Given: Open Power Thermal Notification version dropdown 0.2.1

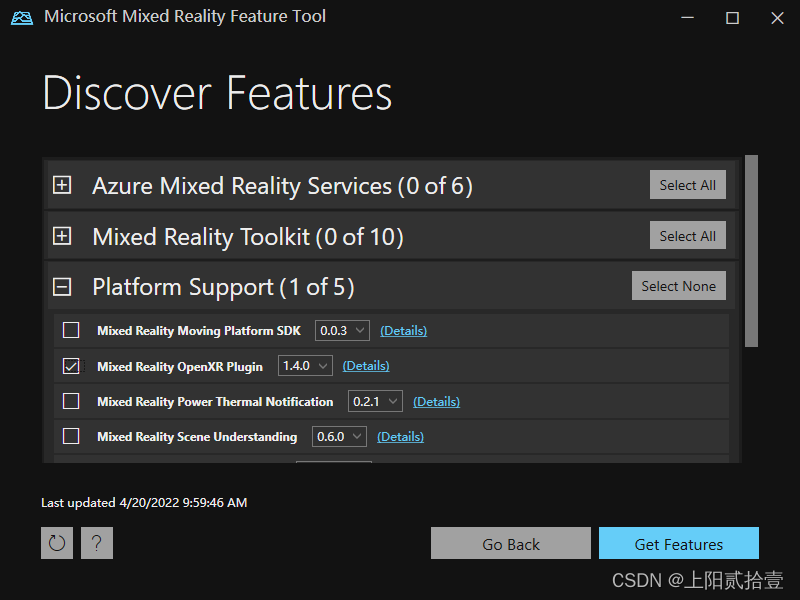Looking at the screenshot, I should point(375,402).
